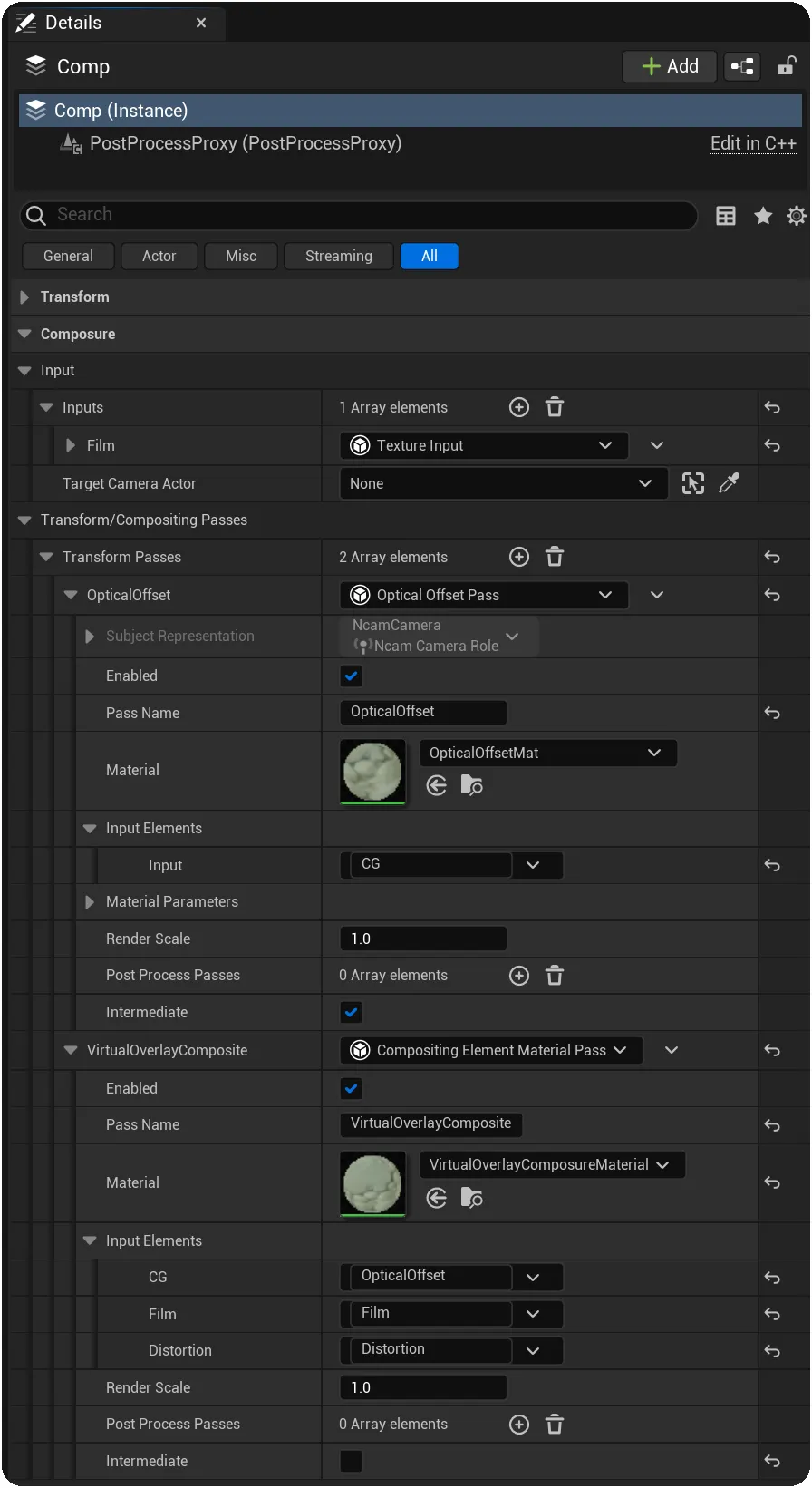Browse to OpticalOffsetMat in Content Browser
Viewport: 812px width, 1488px height.
[x=471, y=785]
